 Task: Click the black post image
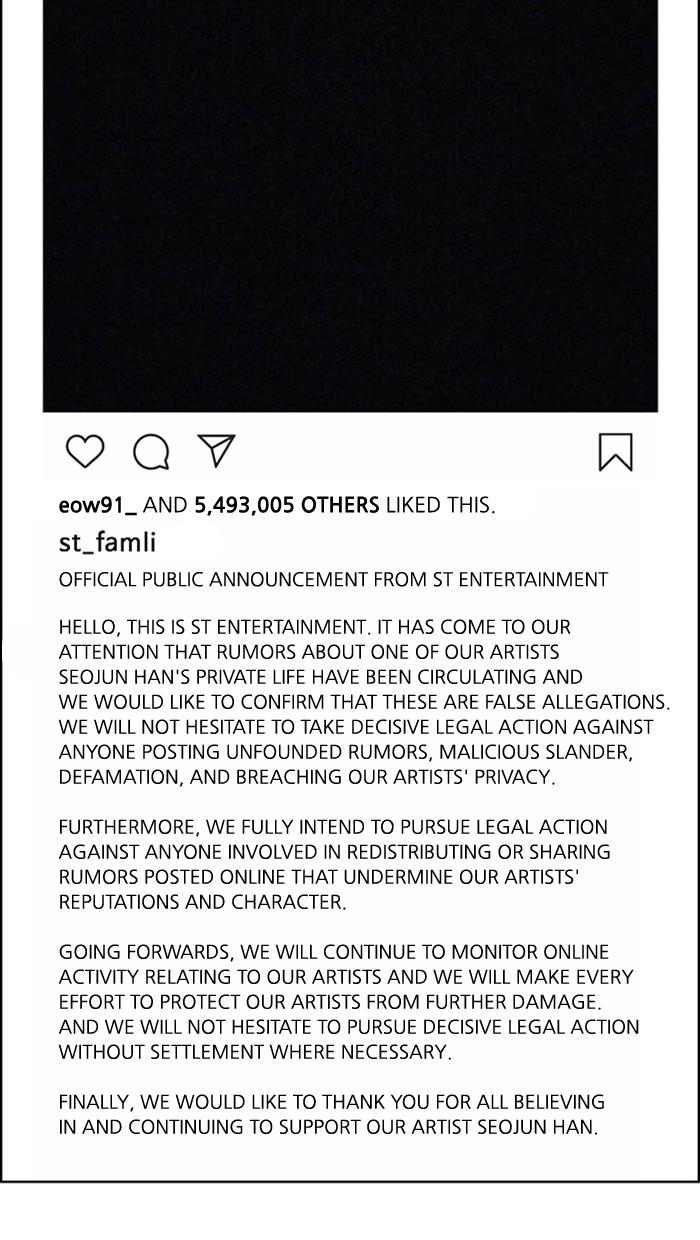[350, 205]
